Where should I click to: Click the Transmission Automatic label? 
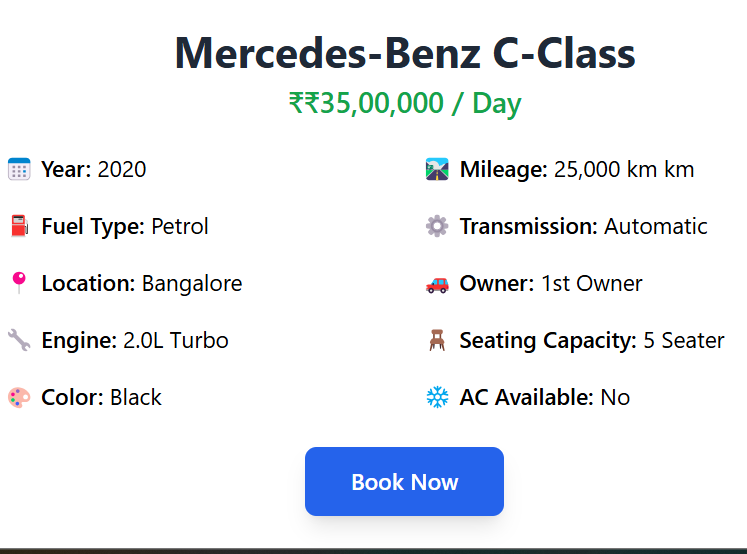(583, 226)
